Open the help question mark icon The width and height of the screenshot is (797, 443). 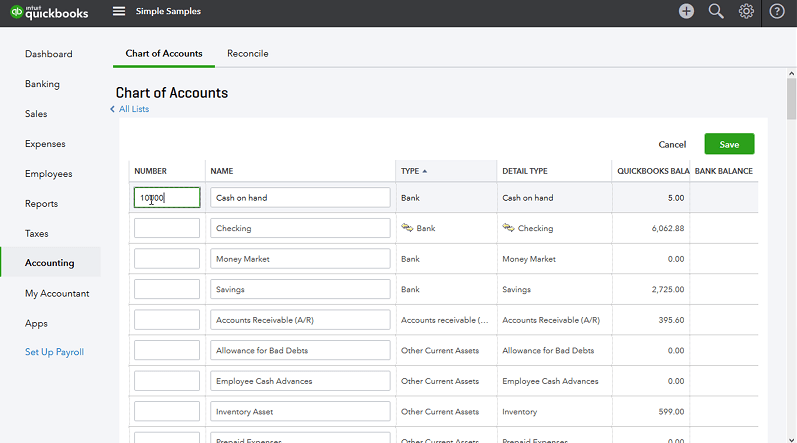point(777,11)
